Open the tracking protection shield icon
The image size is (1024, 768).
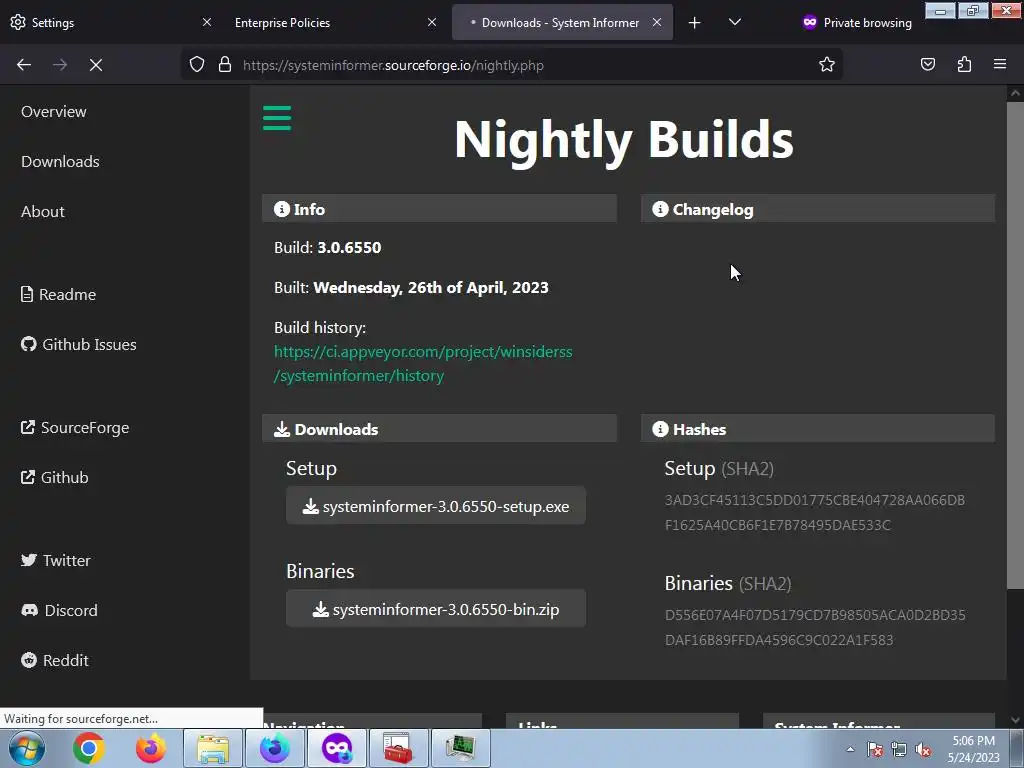[x=197, y=65]
